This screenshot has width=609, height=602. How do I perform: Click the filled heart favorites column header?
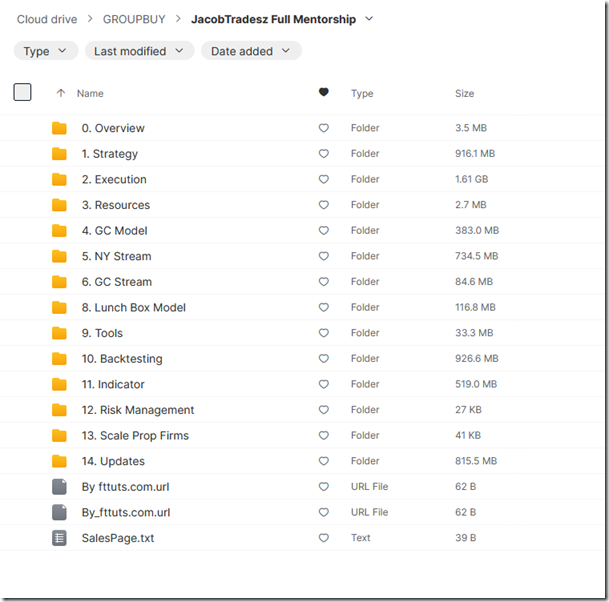click(x=324, y=92)
